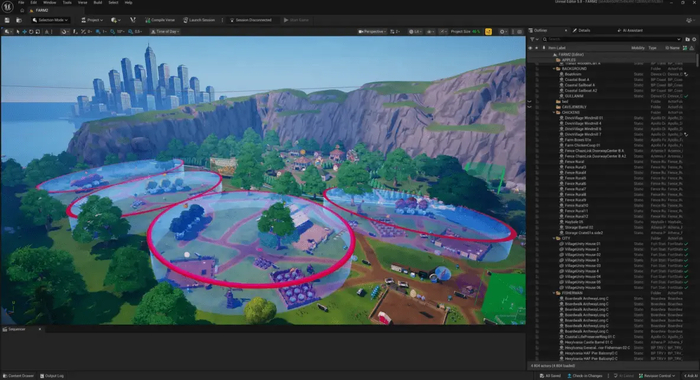Open the Project dropdown

click(92, 20)
